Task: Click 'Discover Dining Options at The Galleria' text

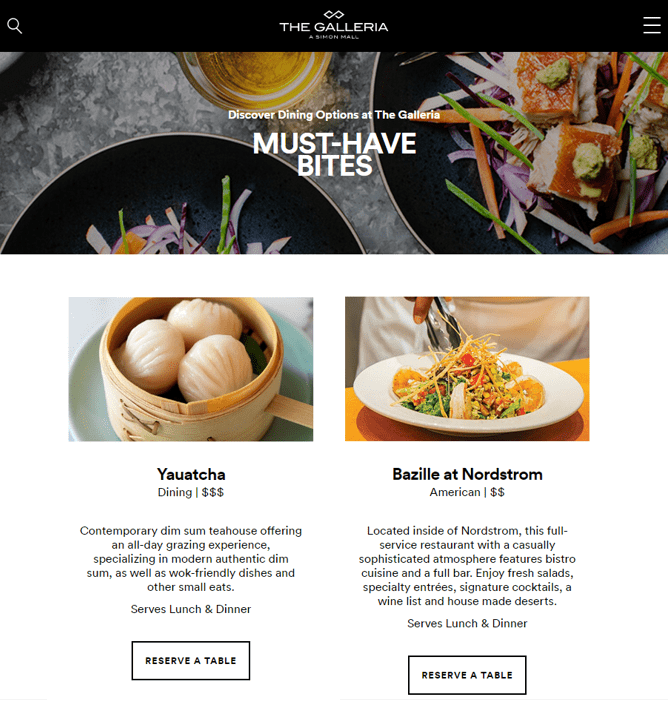Action: pos(334,115)
